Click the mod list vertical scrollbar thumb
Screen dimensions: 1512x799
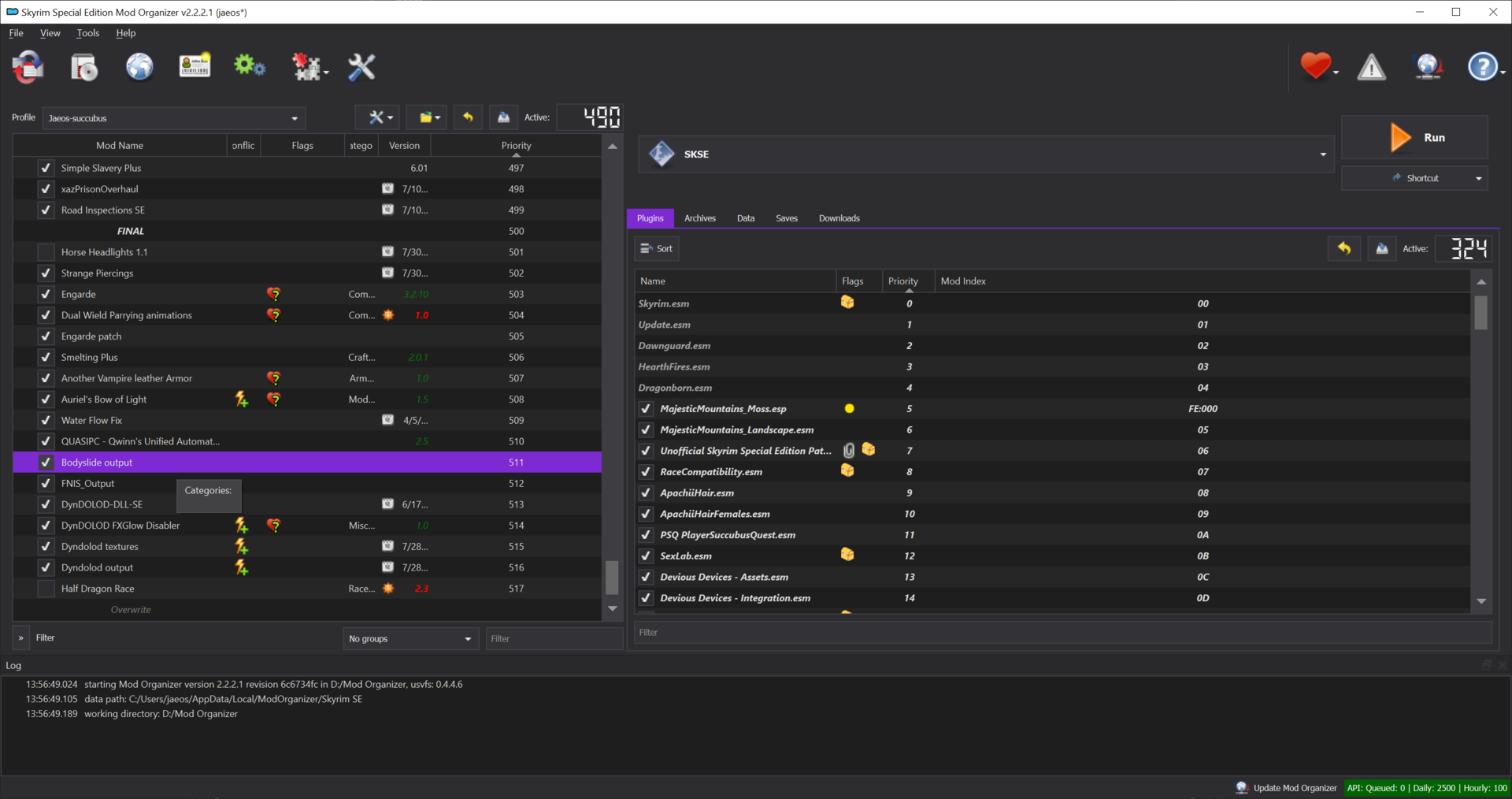(x=612, y=578)
